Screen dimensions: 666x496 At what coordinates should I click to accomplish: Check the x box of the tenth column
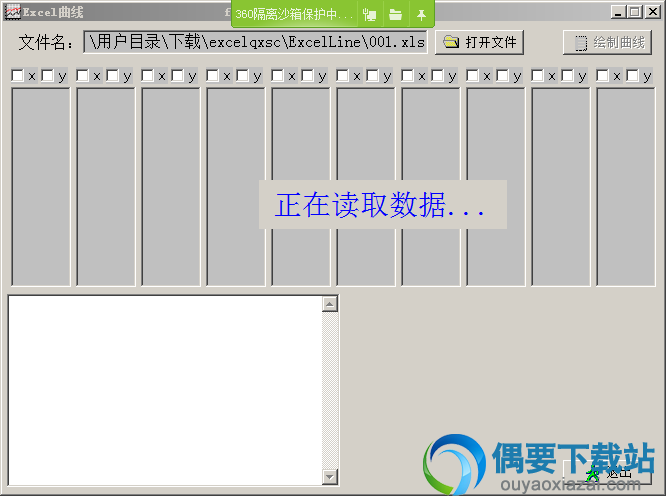[602, 76]
